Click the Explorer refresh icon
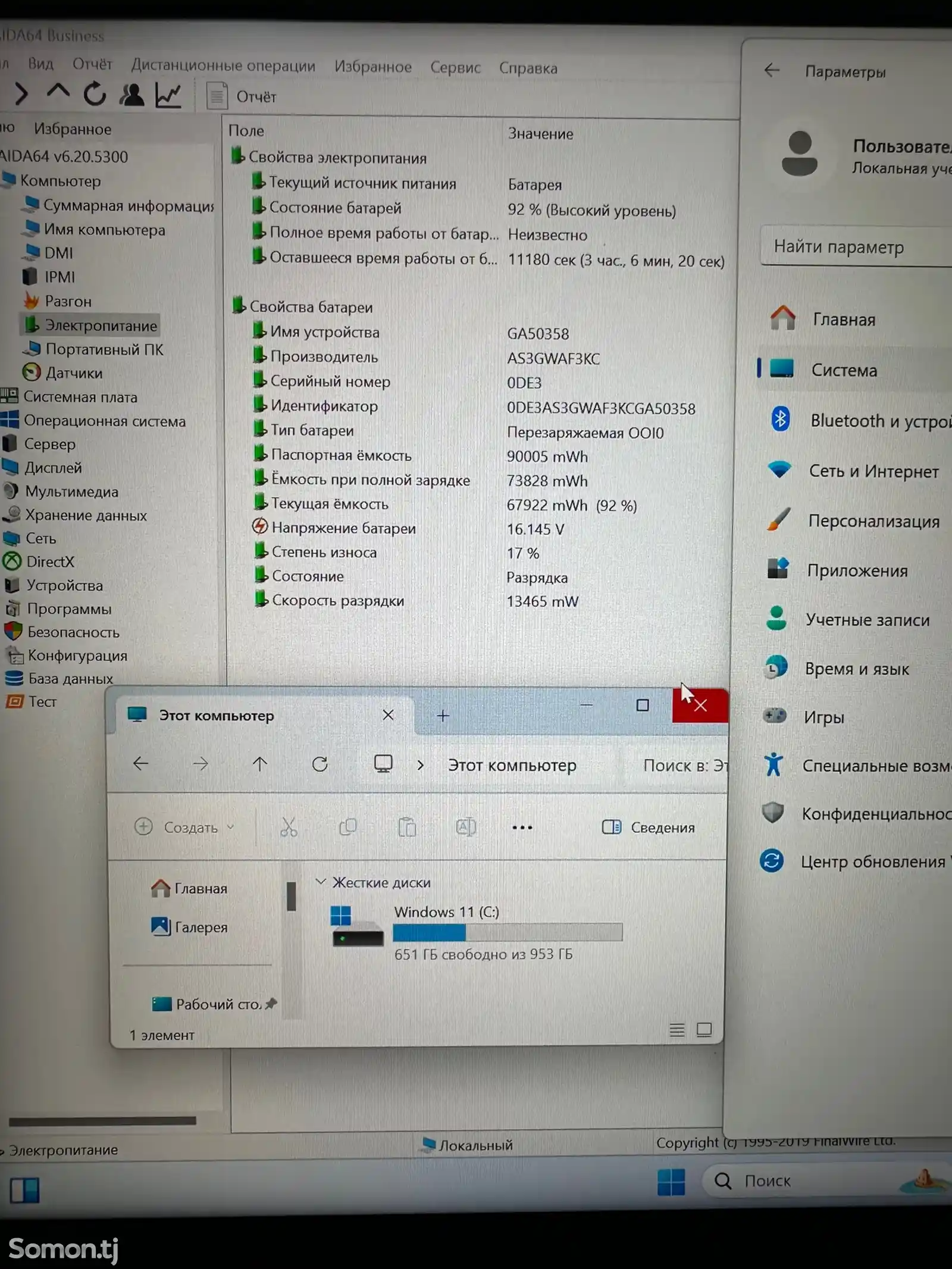The width and height of the screenshot is (952, 1269). [320, 764]
